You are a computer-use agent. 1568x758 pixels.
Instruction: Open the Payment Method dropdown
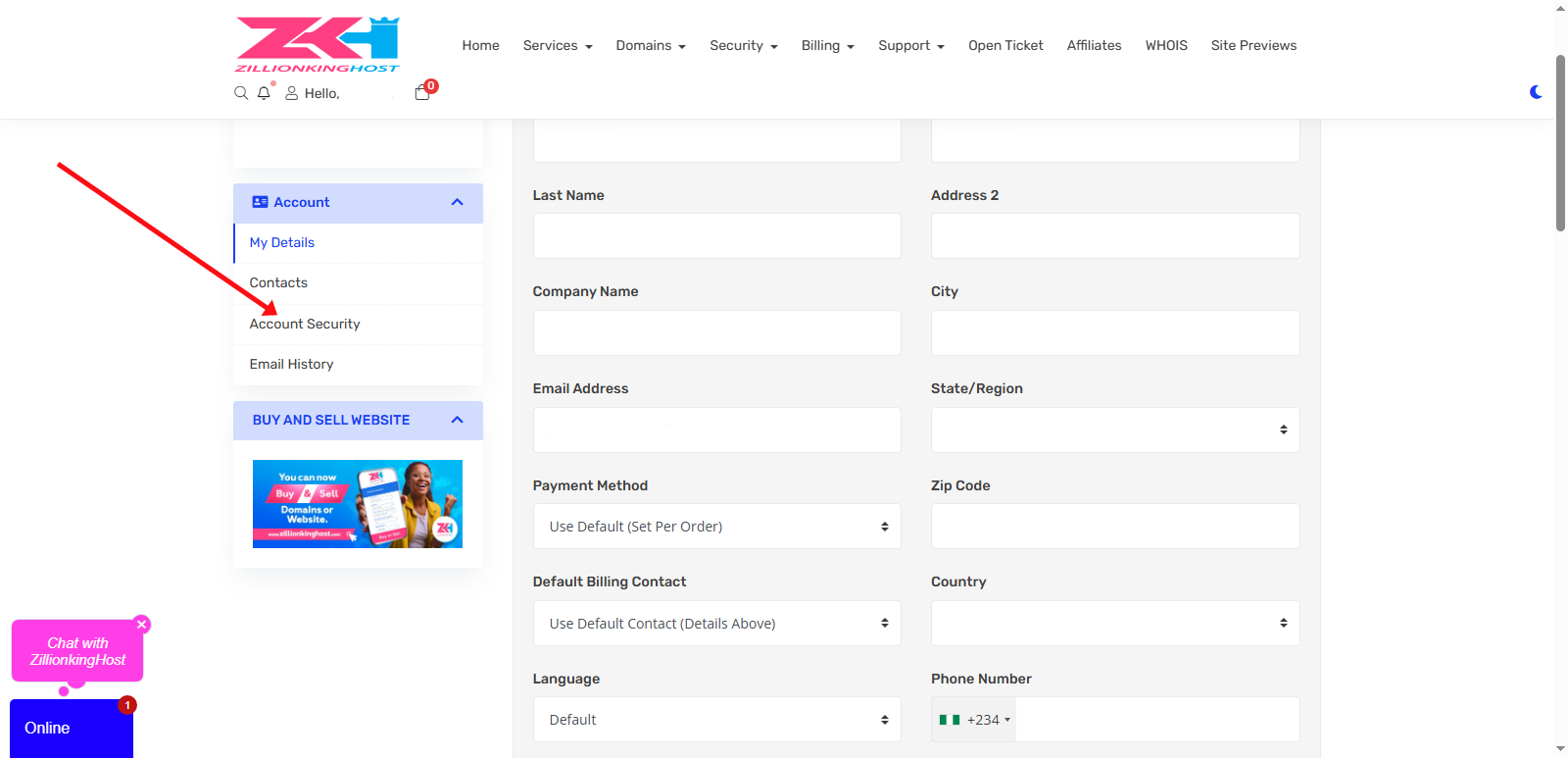click(716, 527)
